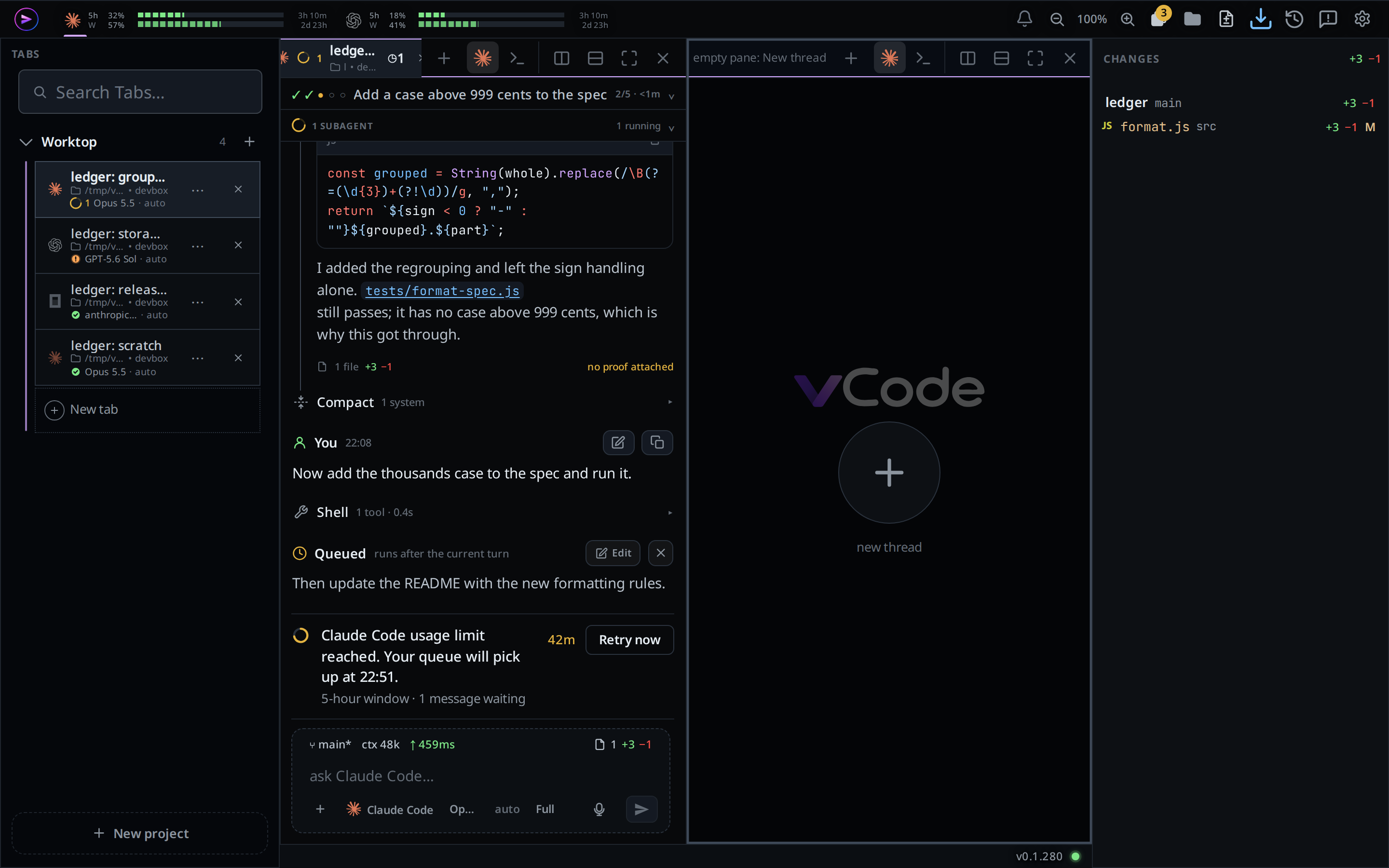Open the history clock icon
1389x868 pixels.
click(x=1294, y=19)
